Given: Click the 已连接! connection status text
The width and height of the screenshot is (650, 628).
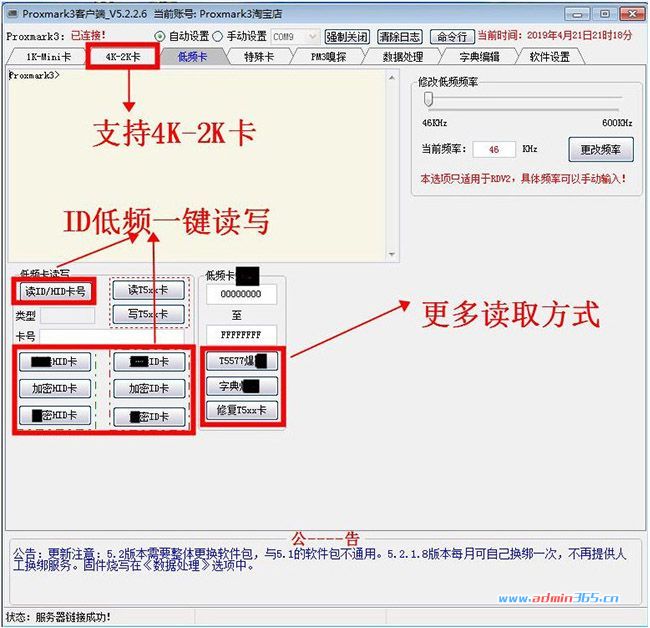Looking at the screenshot, I should 88,36.
